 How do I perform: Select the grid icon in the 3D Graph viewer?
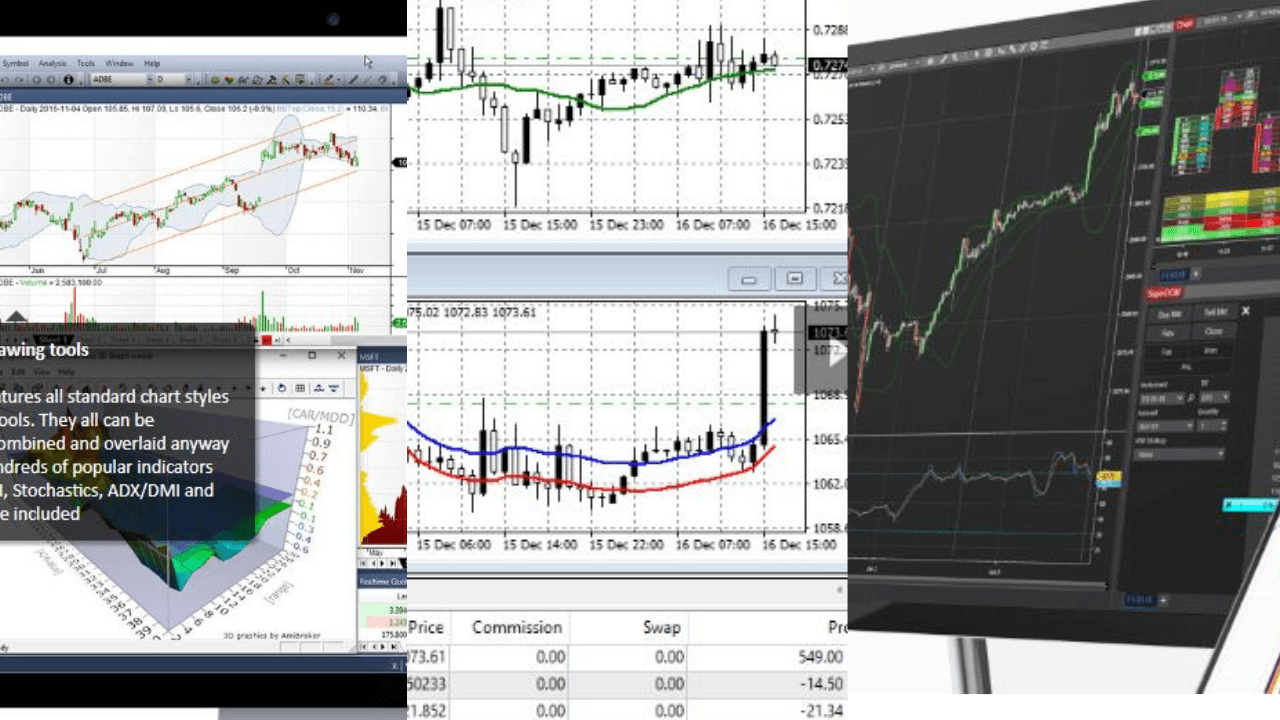pos(299,389)
